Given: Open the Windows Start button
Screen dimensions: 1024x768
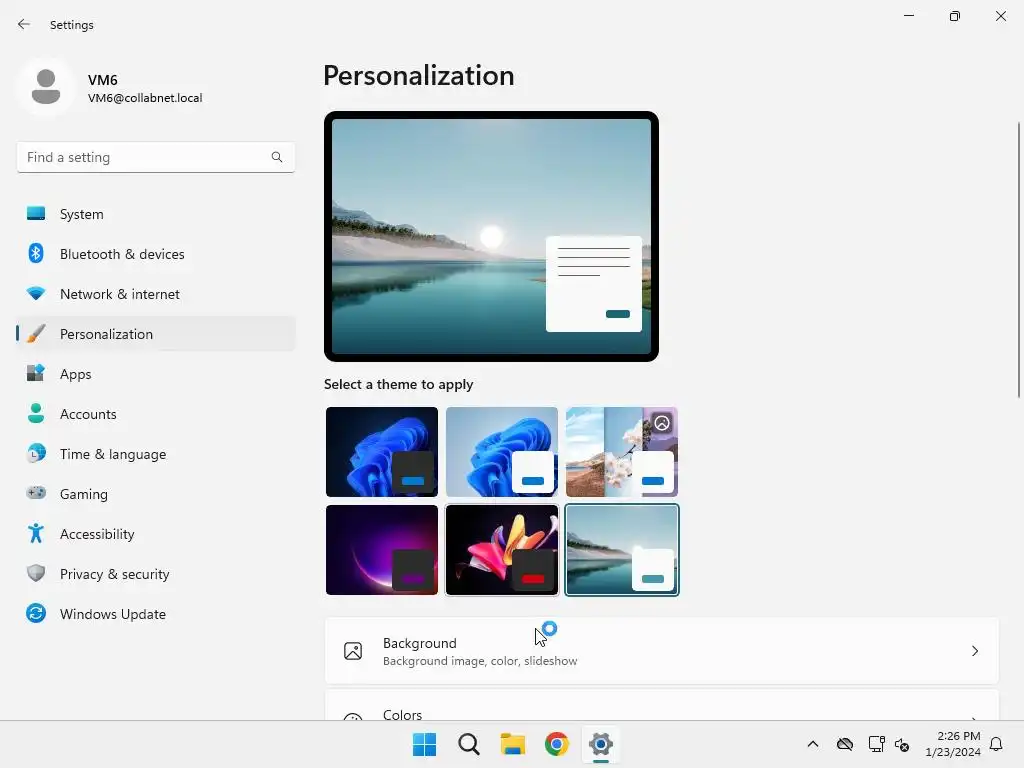Looking at the screenshot, I should click(424, 744).
